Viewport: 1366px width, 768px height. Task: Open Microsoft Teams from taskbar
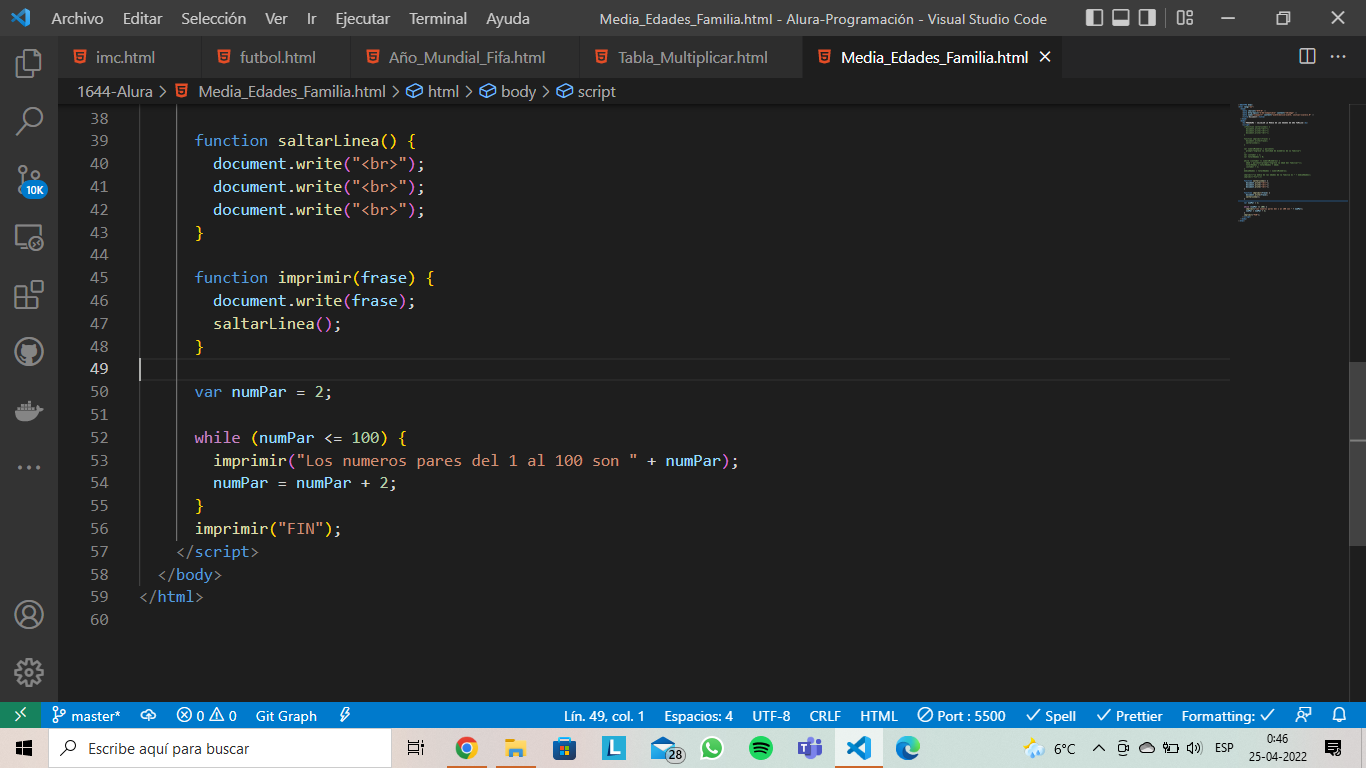coord(810,748)
